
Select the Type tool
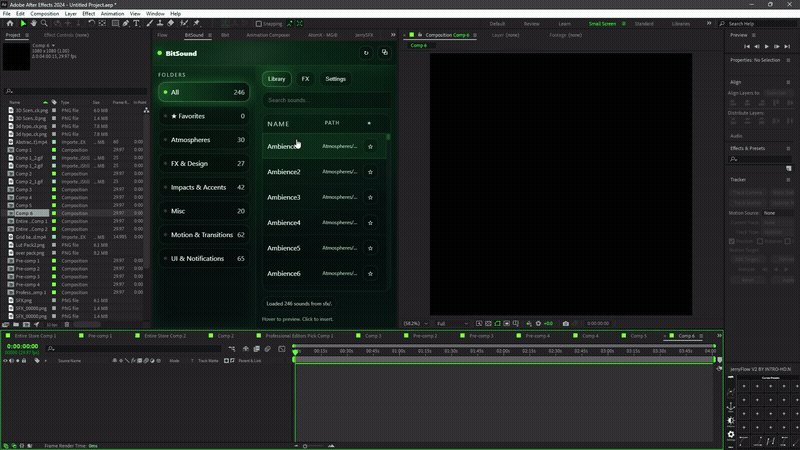pyautogui.click(x=136, y=23)
